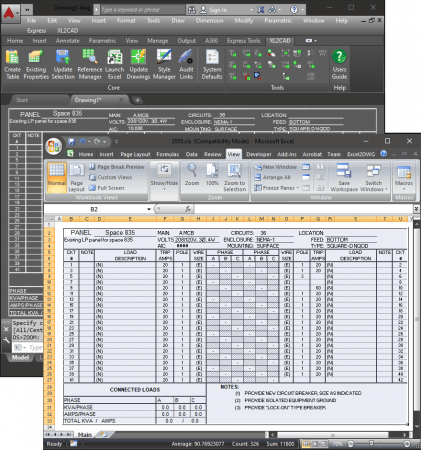Open the XL2CAD menu in AutoCAD menu bar

coord(67,31)
